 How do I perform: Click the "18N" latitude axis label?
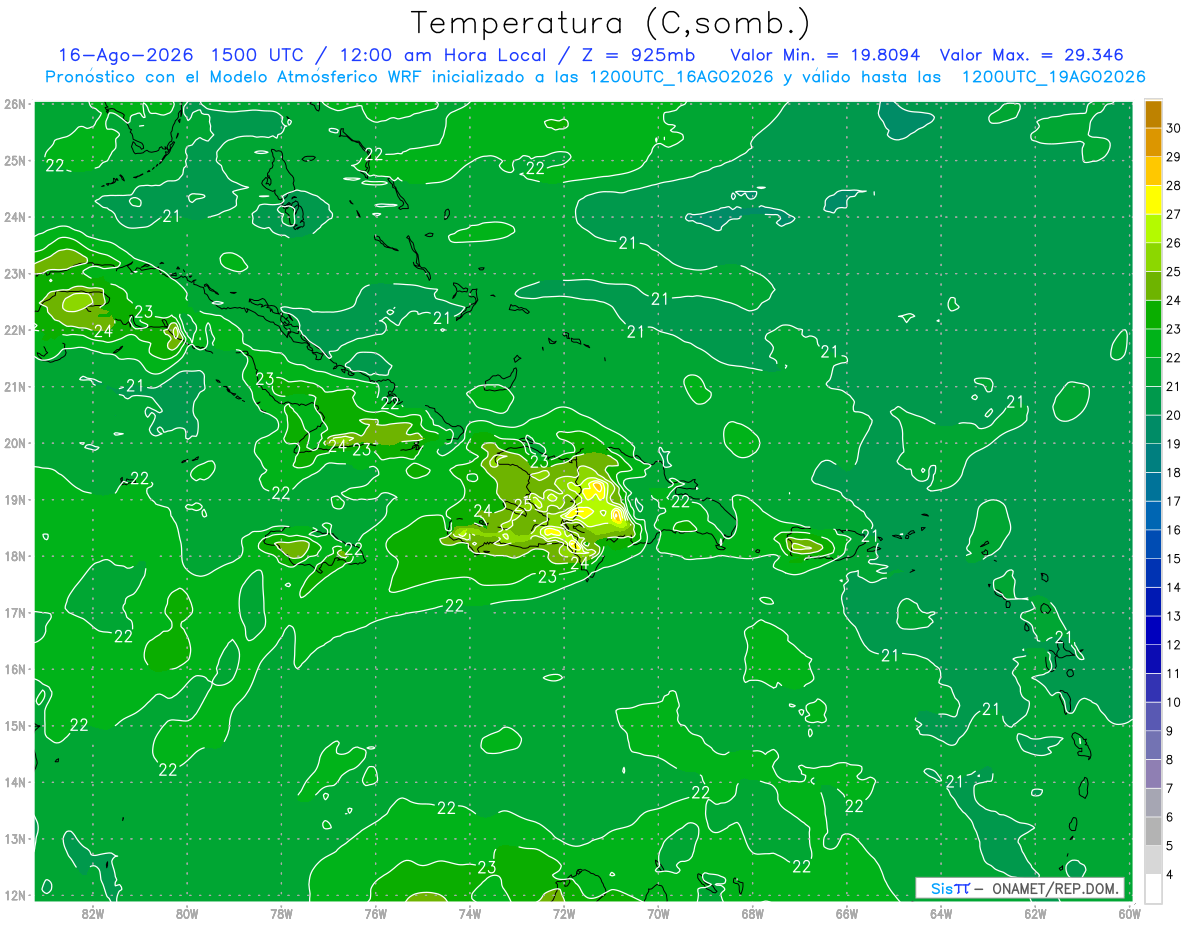[x=14, y=556]
